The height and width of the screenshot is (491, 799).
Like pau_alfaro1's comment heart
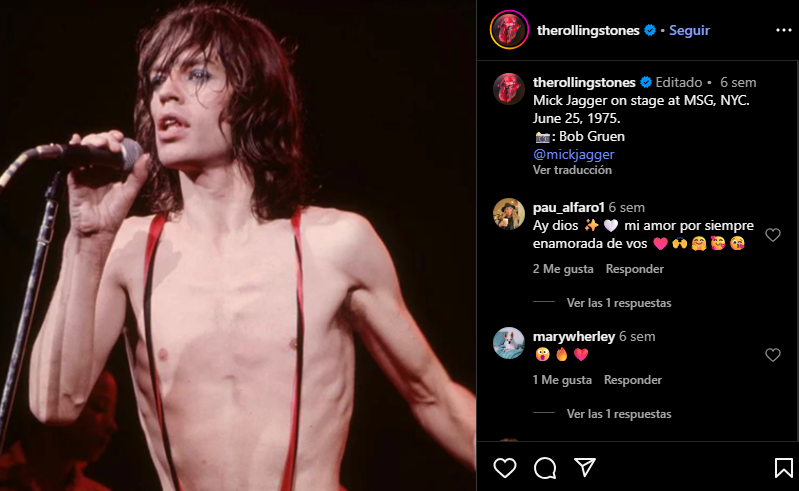(772, 235)
